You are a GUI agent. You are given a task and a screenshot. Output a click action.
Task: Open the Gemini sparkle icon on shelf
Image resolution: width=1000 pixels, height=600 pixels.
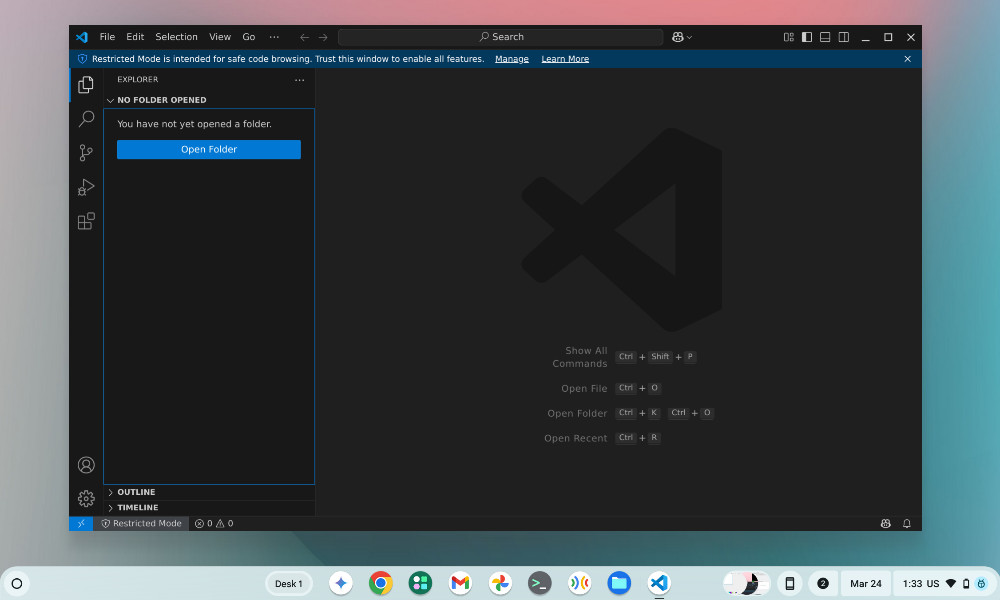click(341, 583)
